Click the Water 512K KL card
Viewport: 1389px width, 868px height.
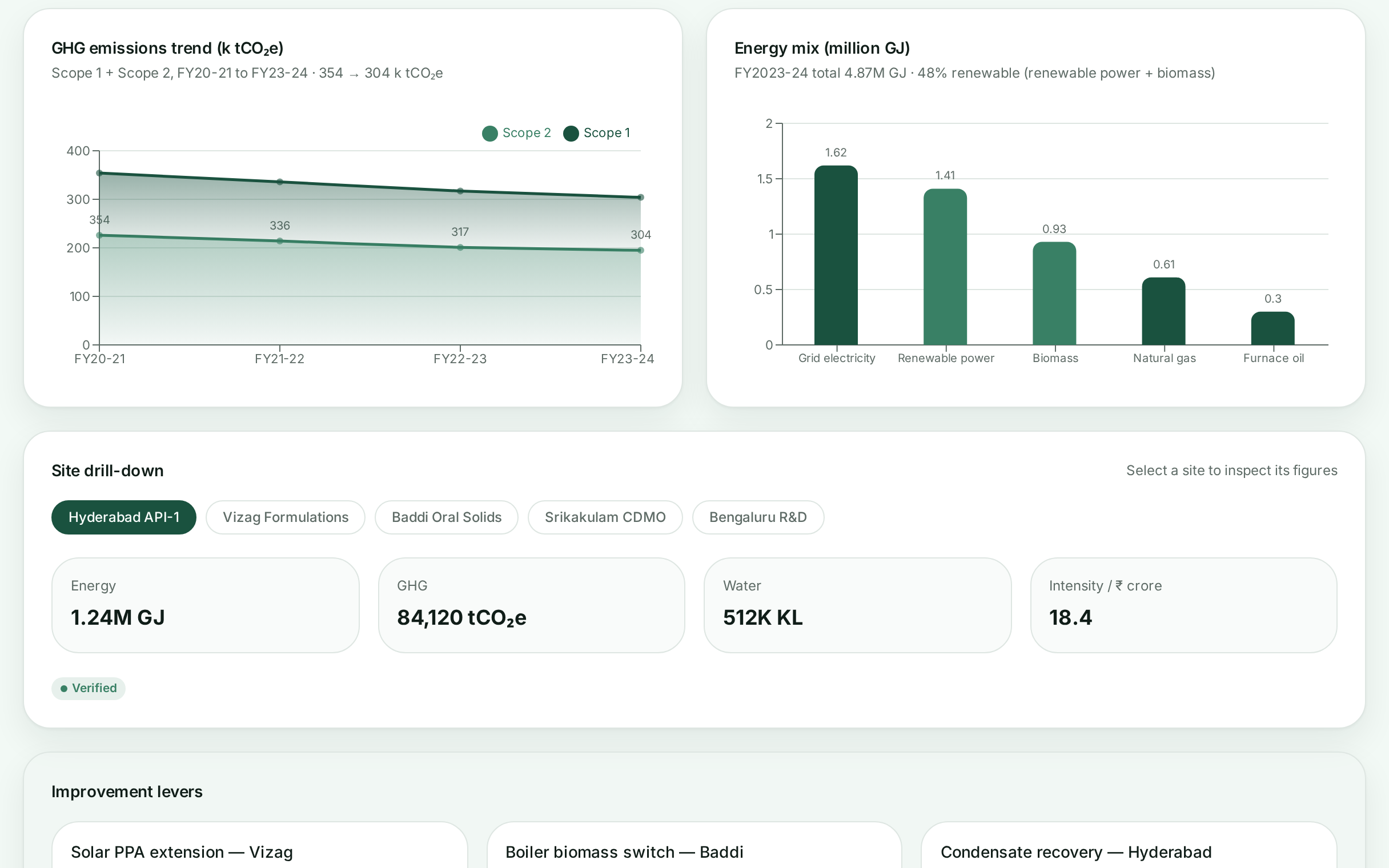click(857, 605)
